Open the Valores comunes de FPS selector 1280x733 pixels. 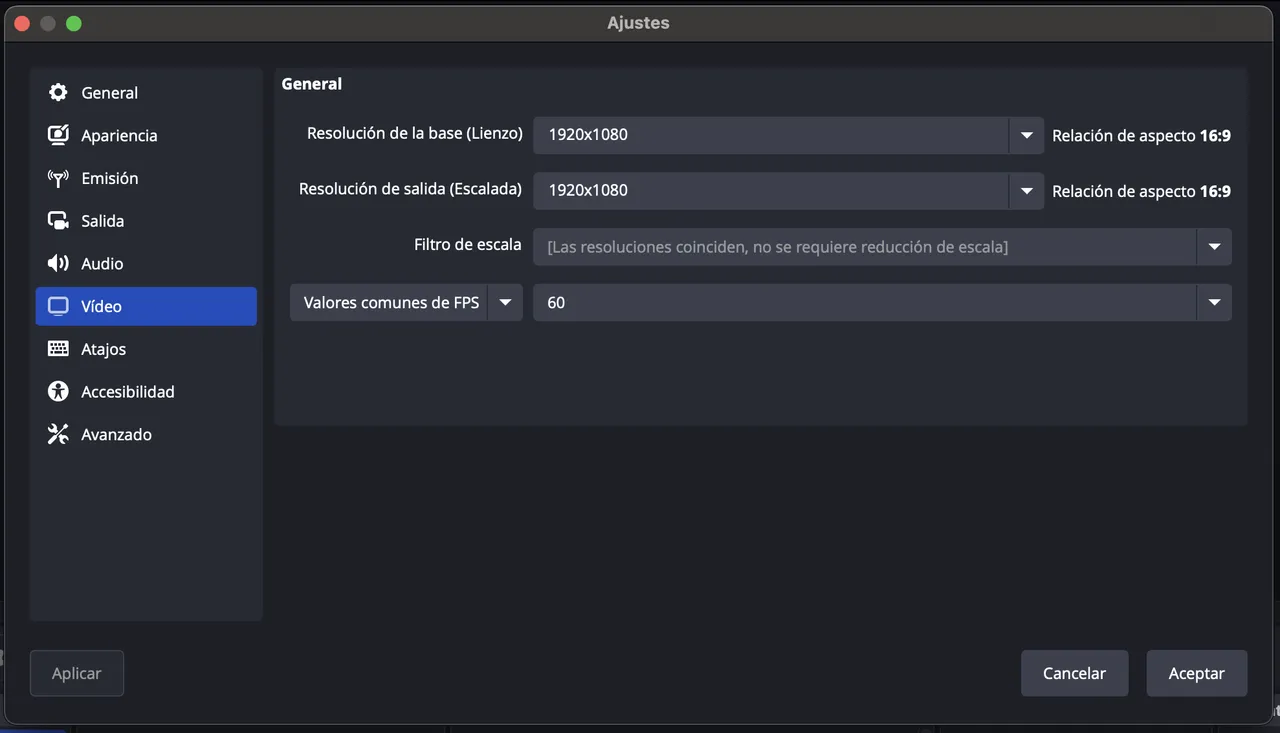pos(406,303)
